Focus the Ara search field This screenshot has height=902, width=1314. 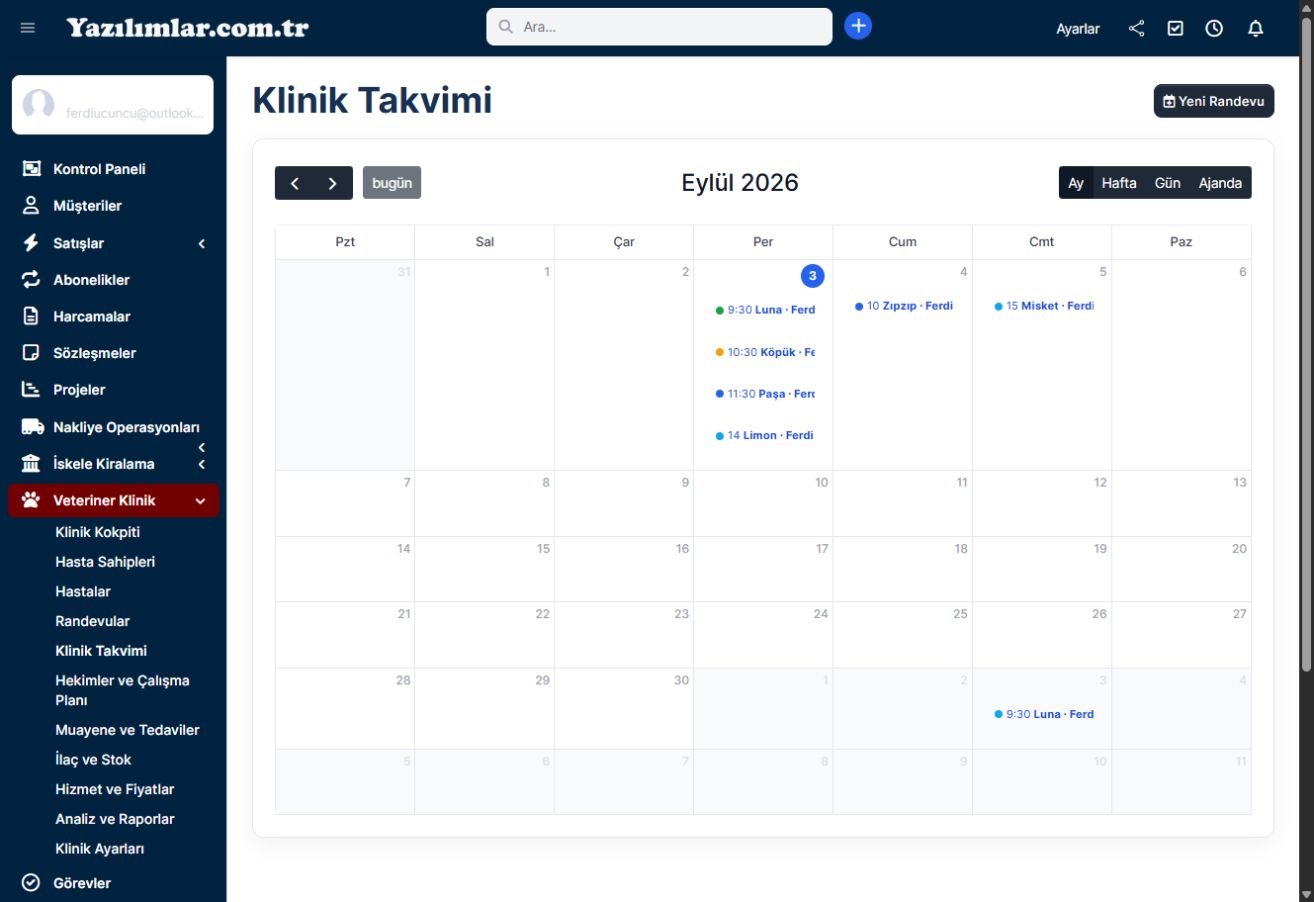point(659,27)
